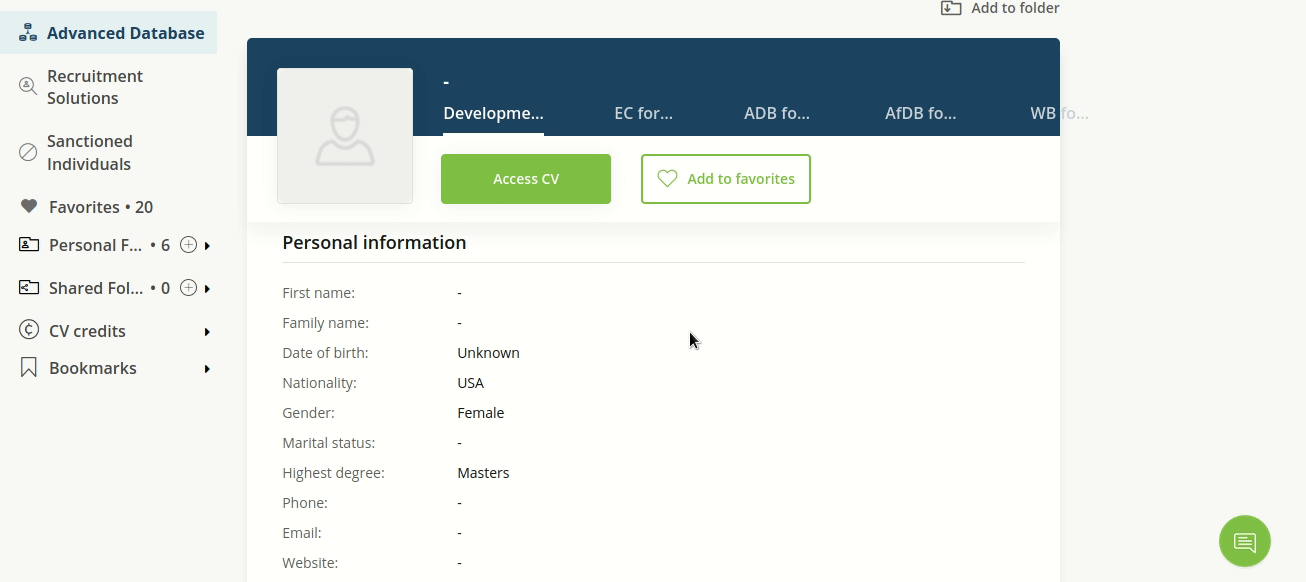
Task: Click the Add to favorites button
Action: point(726,179)
